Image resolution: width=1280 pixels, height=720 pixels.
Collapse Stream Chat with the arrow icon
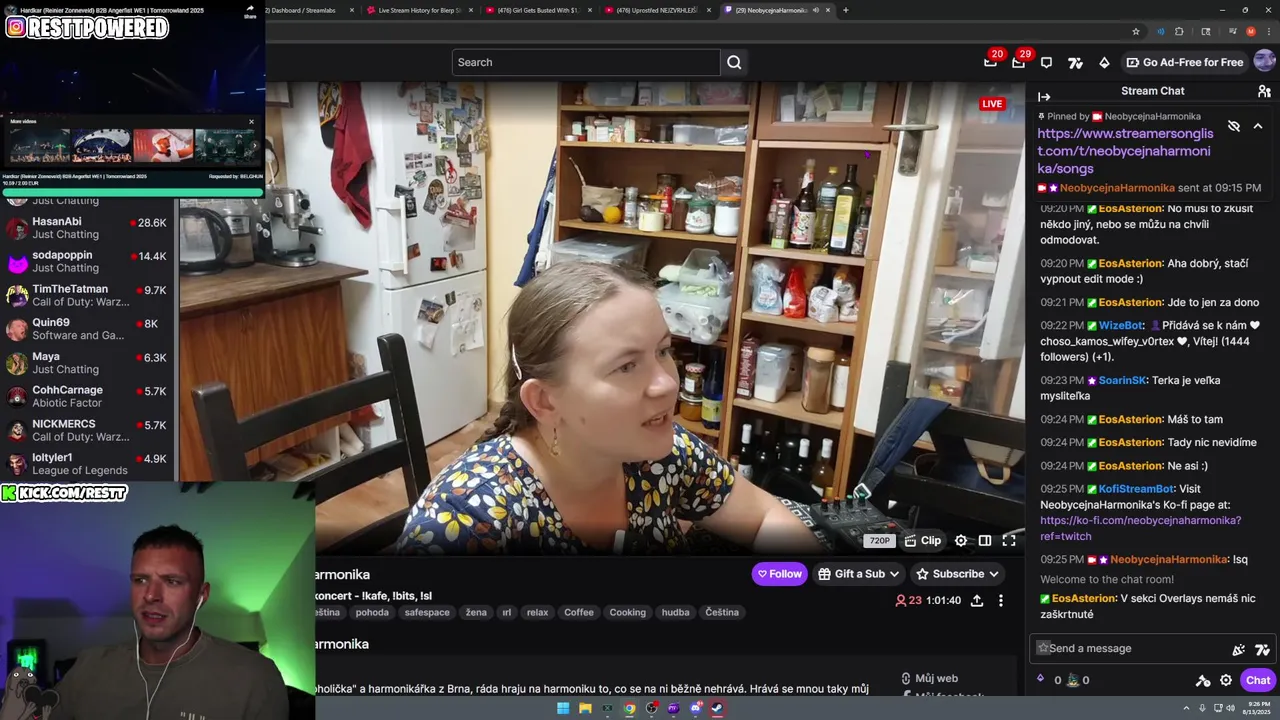pos(1044,97)
